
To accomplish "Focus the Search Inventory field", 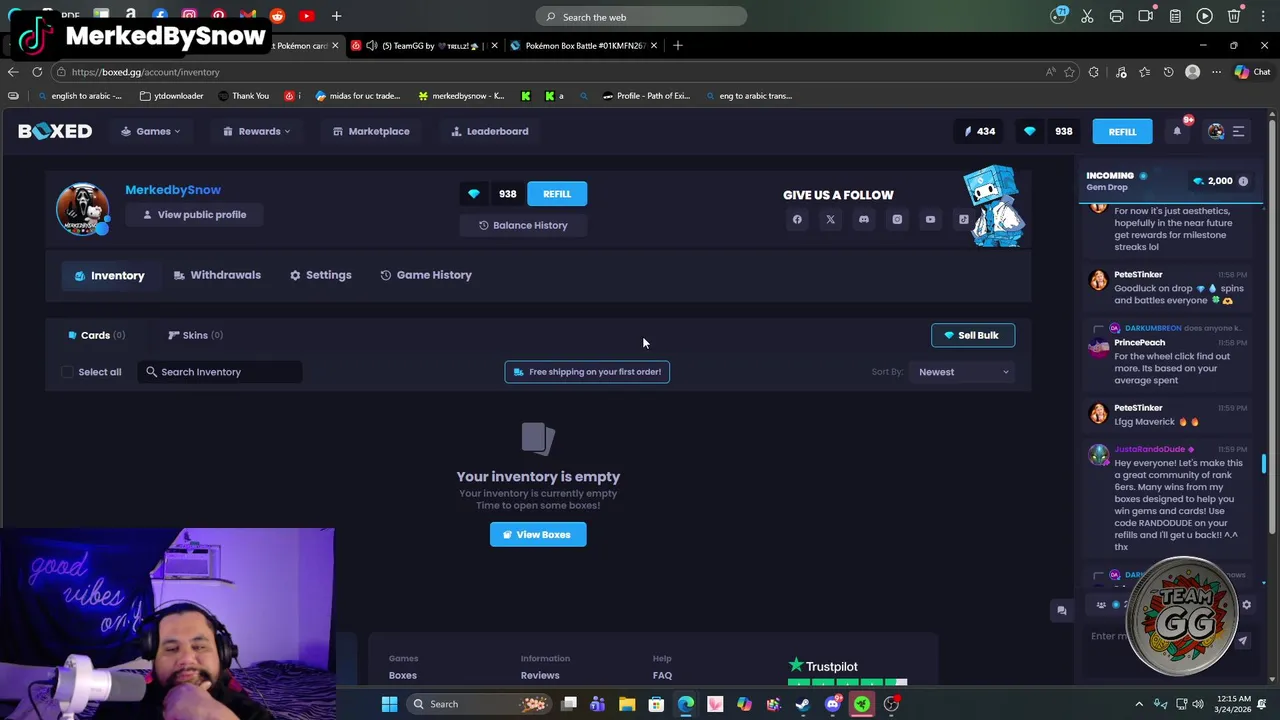I will [x=220, y=372].
